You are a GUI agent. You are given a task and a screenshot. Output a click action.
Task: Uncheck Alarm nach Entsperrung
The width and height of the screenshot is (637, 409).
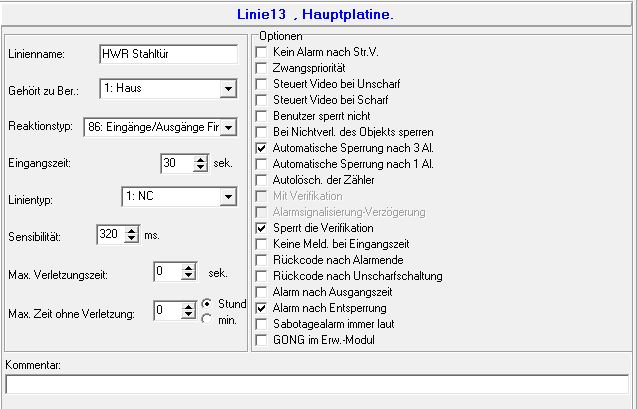262,308
